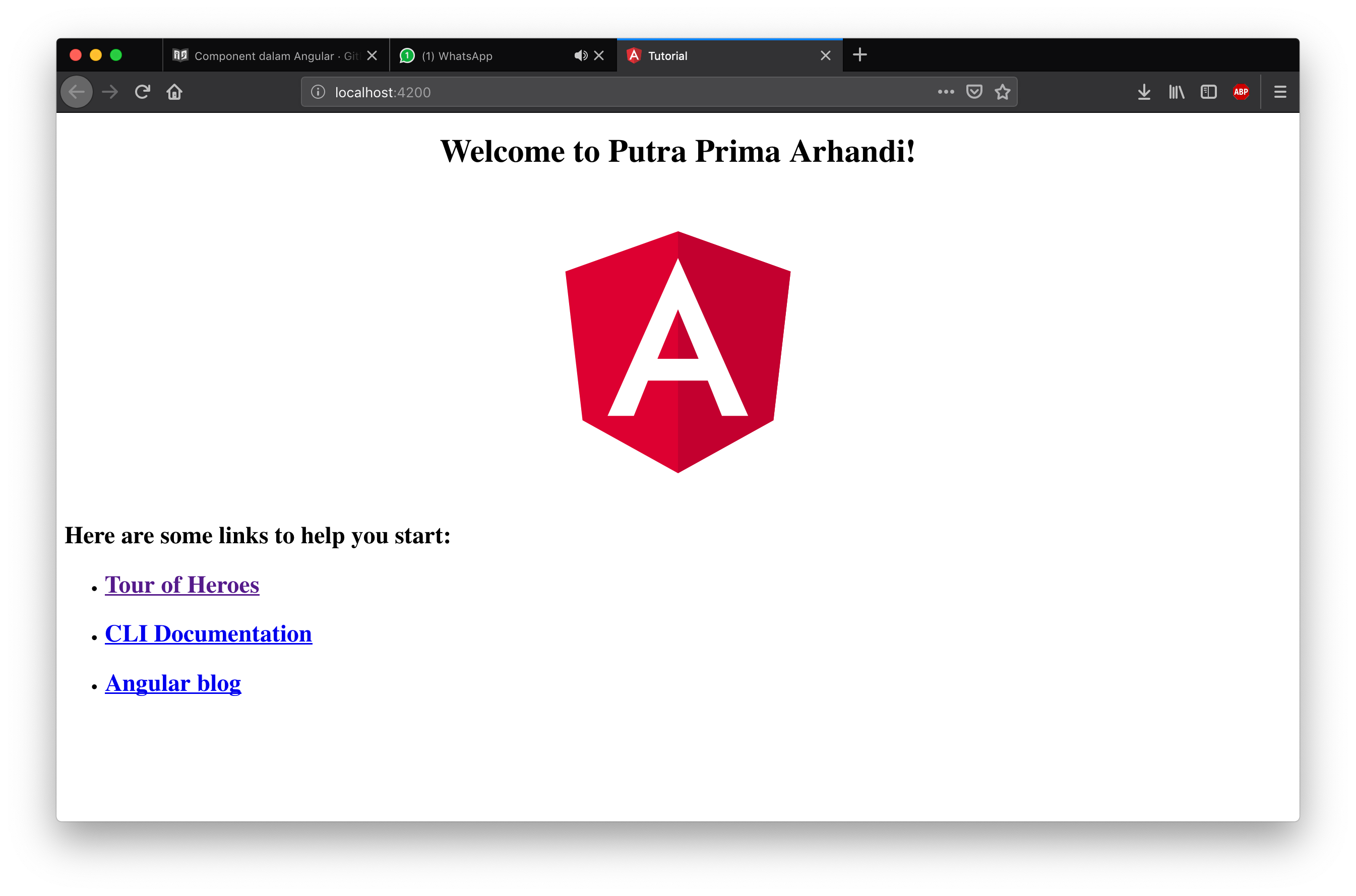Image resolution: width=1356 pixels, height=896 pixels.
Task: Close the WhatsApp tab
Action: (599, 55)
